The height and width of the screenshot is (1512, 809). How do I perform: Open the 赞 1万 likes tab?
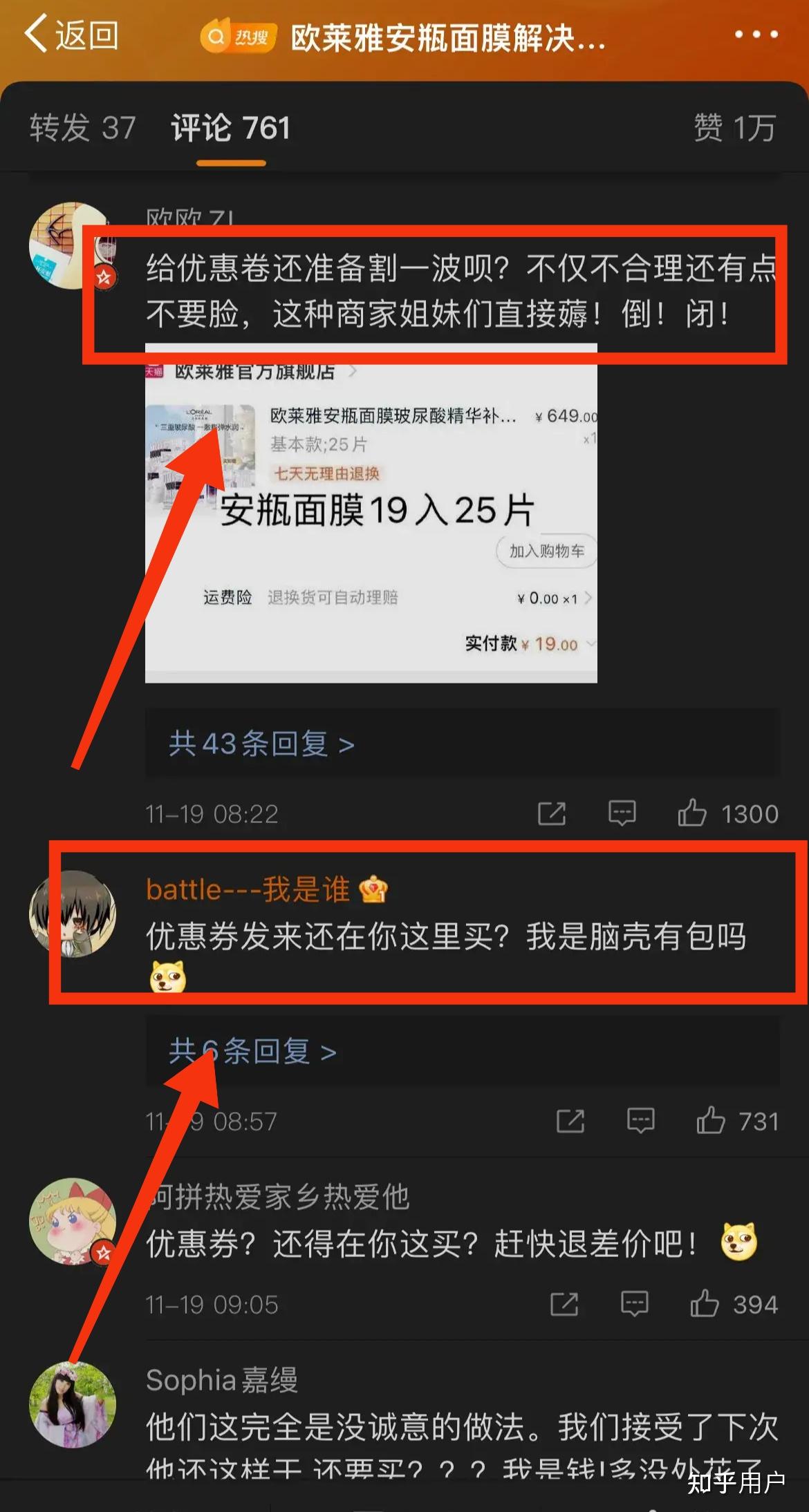tap(735, 128)
